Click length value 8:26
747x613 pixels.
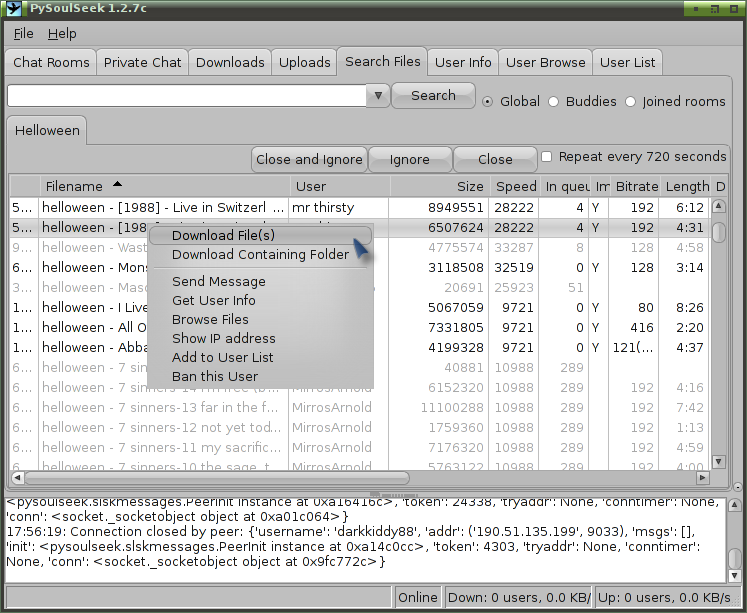689,308
